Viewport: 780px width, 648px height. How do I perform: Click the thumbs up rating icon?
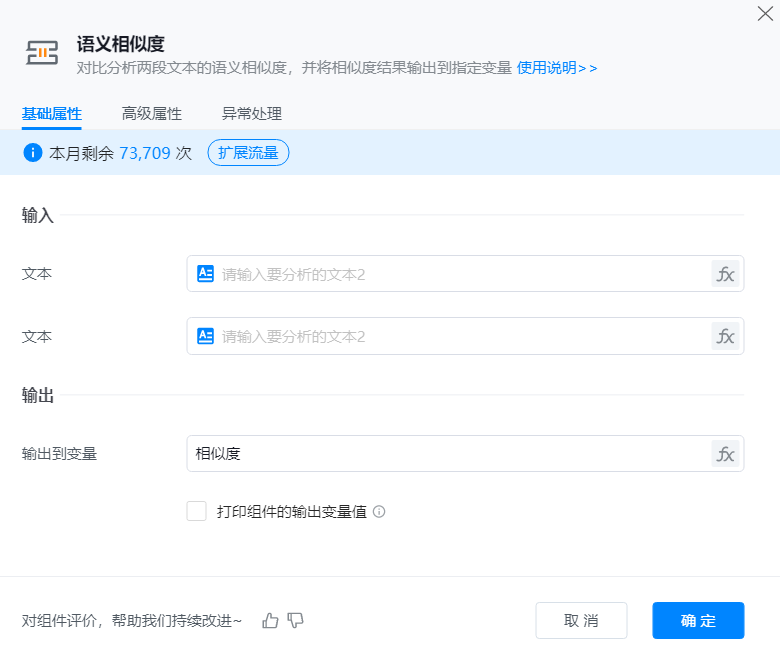[x=270, y=621]
